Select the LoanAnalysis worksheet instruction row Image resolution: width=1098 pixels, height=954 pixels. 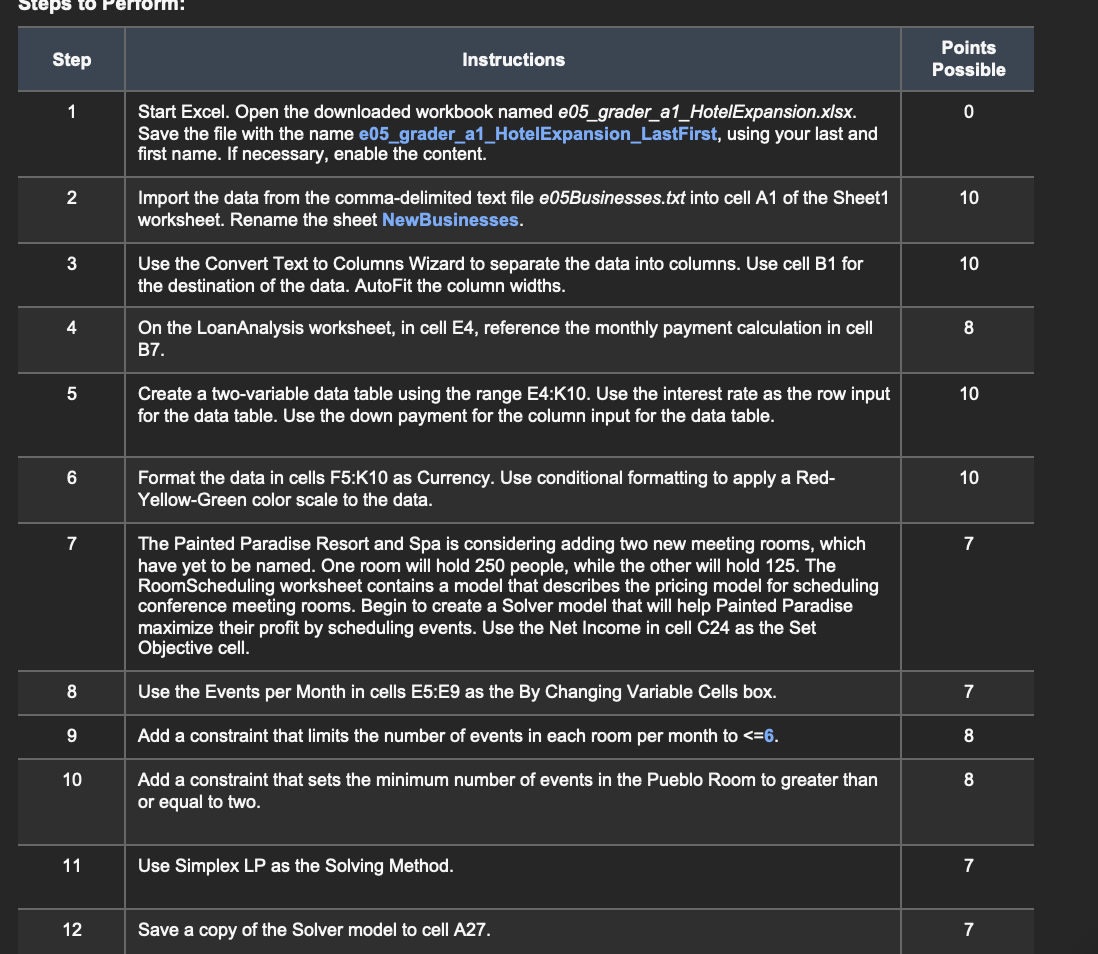(512, 340)
